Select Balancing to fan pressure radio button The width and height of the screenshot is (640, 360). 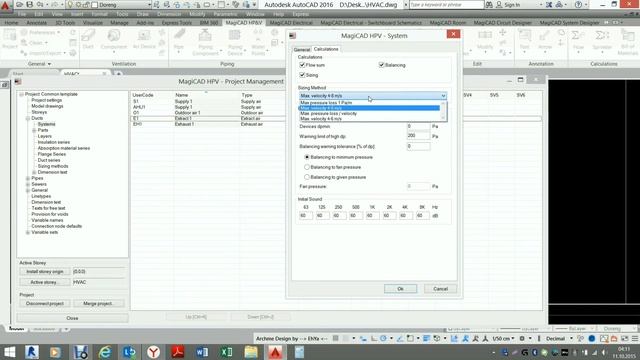coord(307,167)
